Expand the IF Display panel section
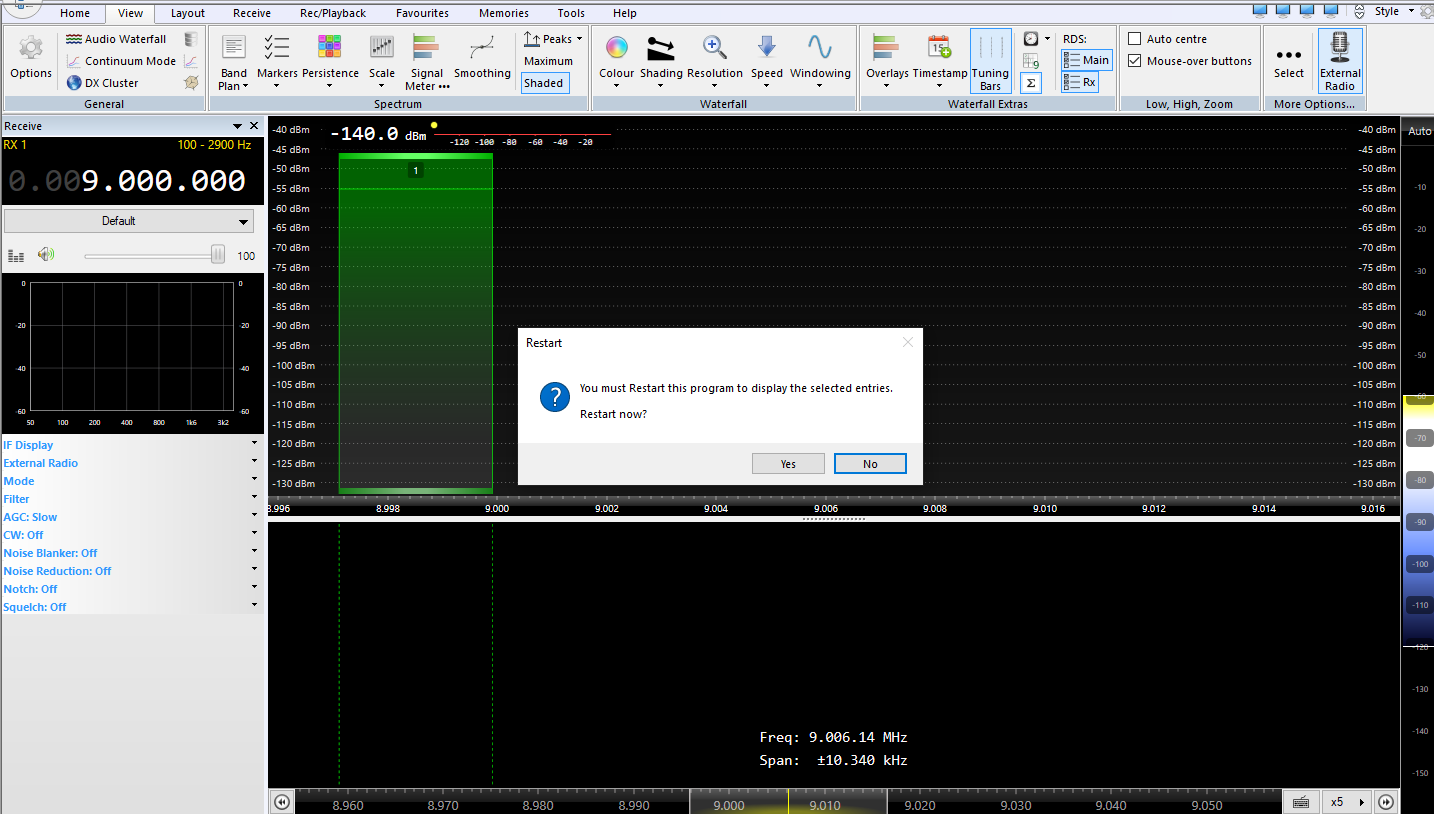 (28, 445)
